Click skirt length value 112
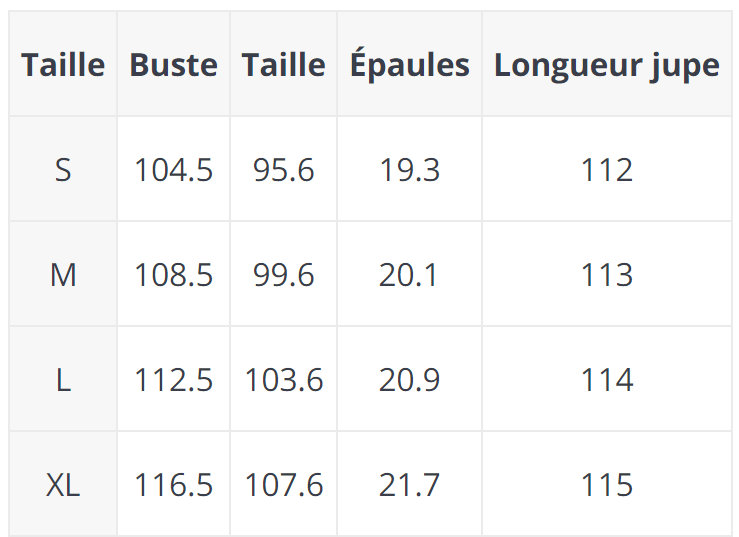 pos(606,170)
